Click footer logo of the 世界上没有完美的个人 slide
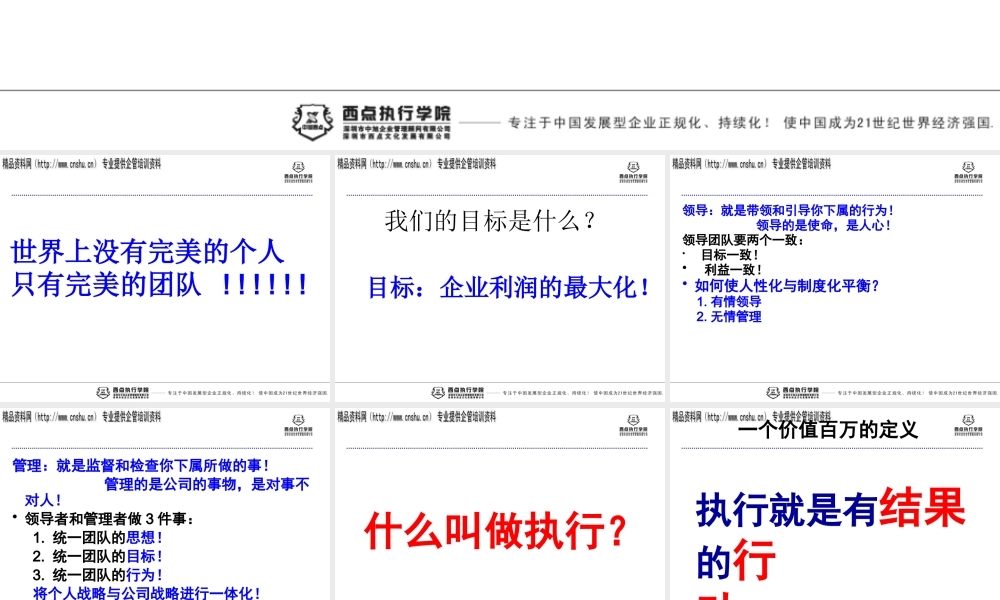 tap(122, 392)
